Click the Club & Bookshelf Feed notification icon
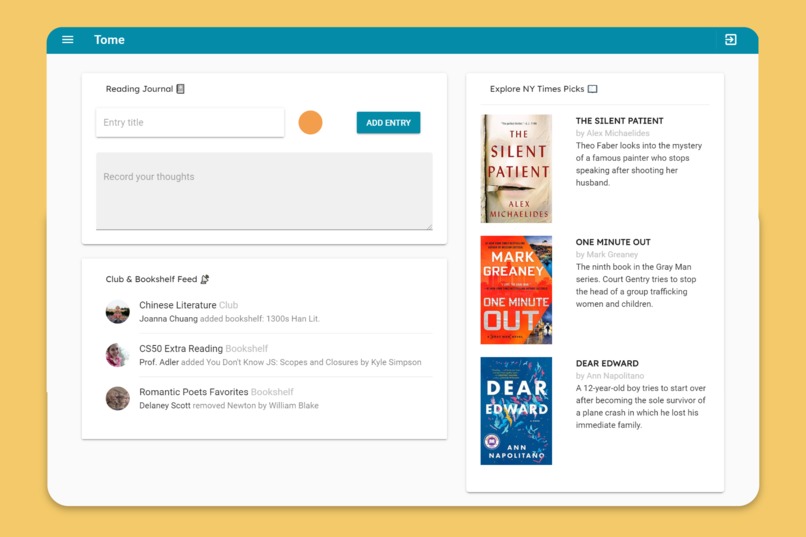 (x=205, y=279)
